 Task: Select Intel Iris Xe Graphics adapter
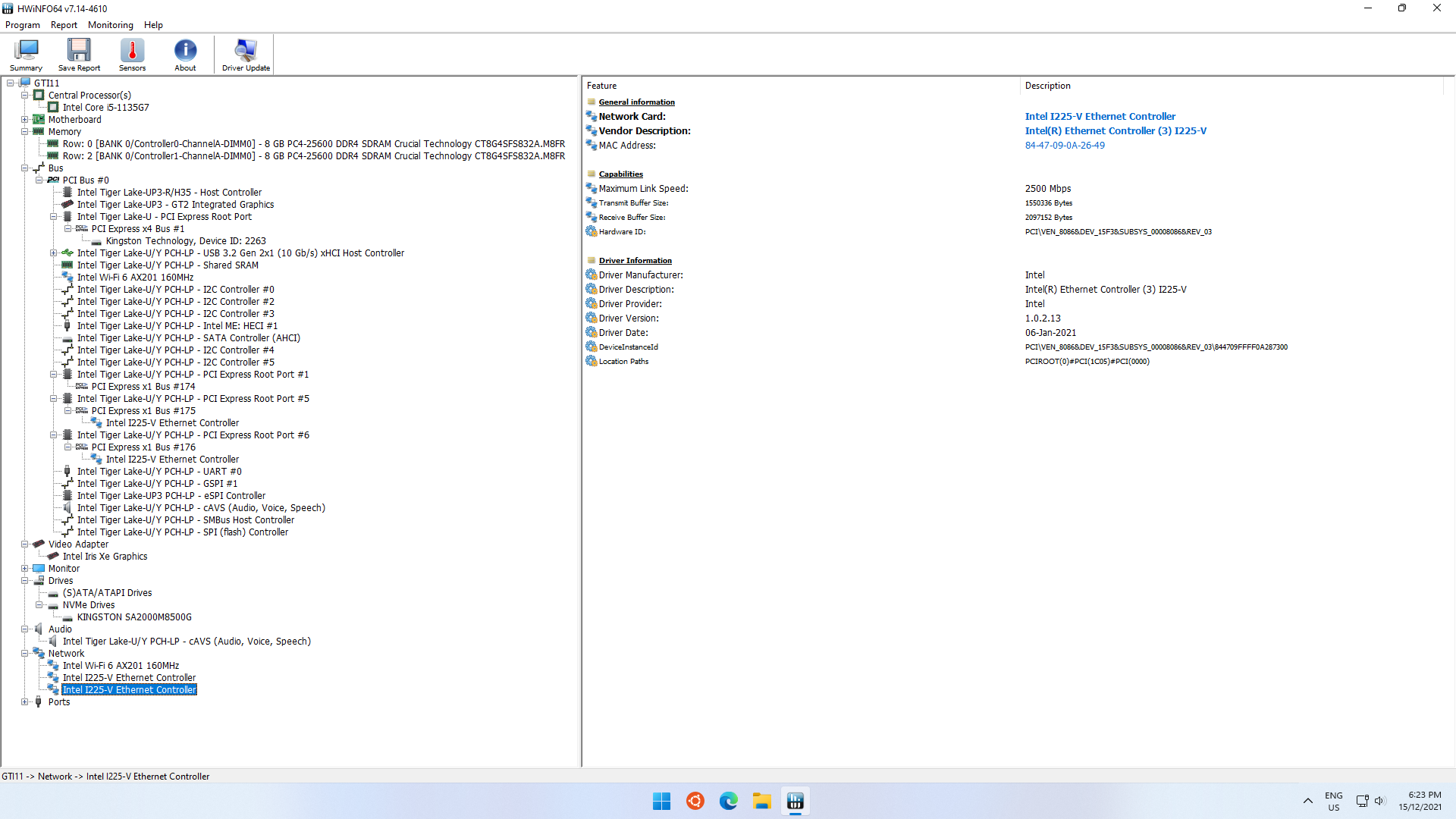pyautogui.click(x=105, y=557)
